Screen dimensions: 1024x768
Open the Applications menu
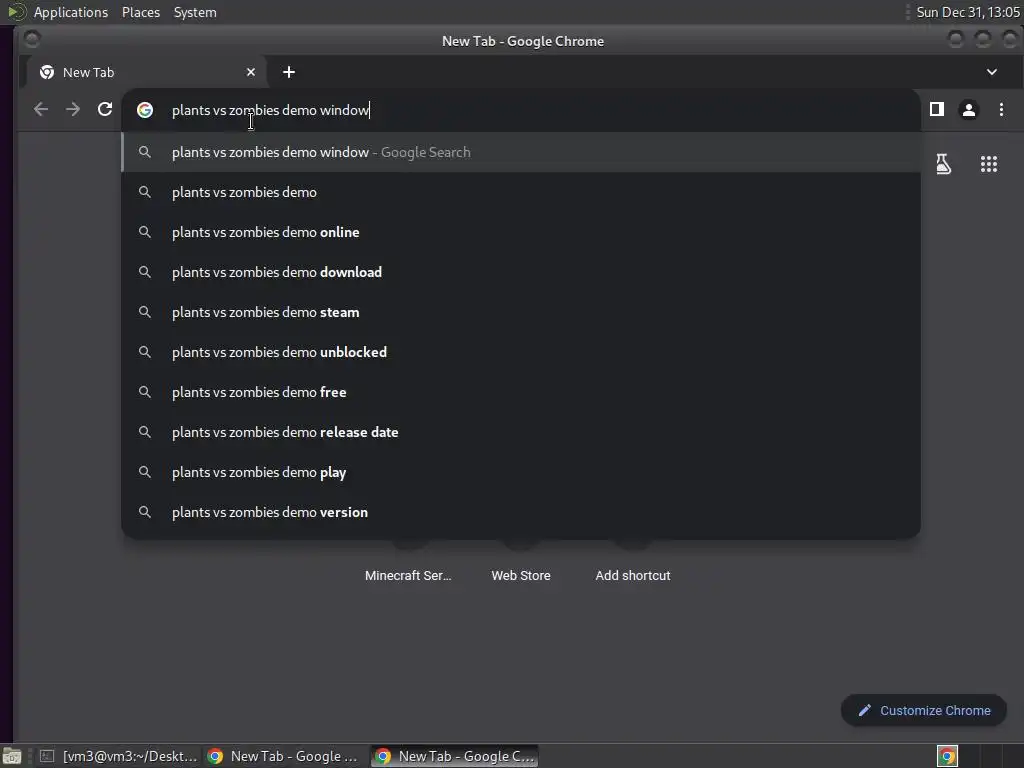point(71,12)
